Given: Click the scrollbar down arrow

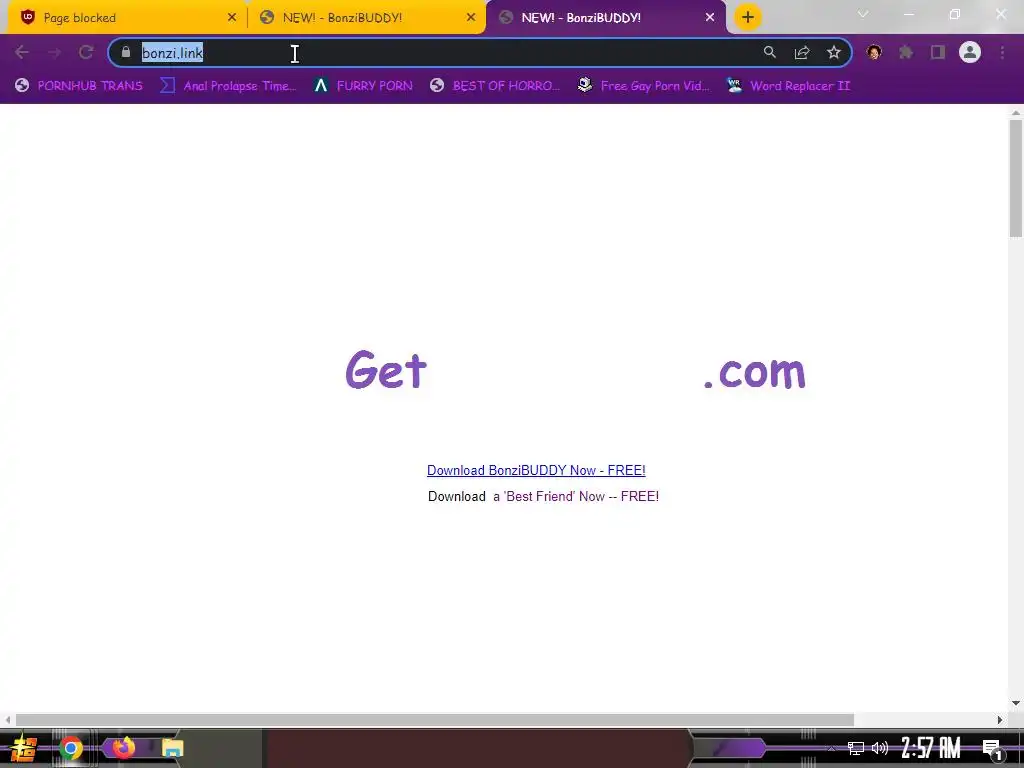Looking at the screenshot, I should 1016,703.
